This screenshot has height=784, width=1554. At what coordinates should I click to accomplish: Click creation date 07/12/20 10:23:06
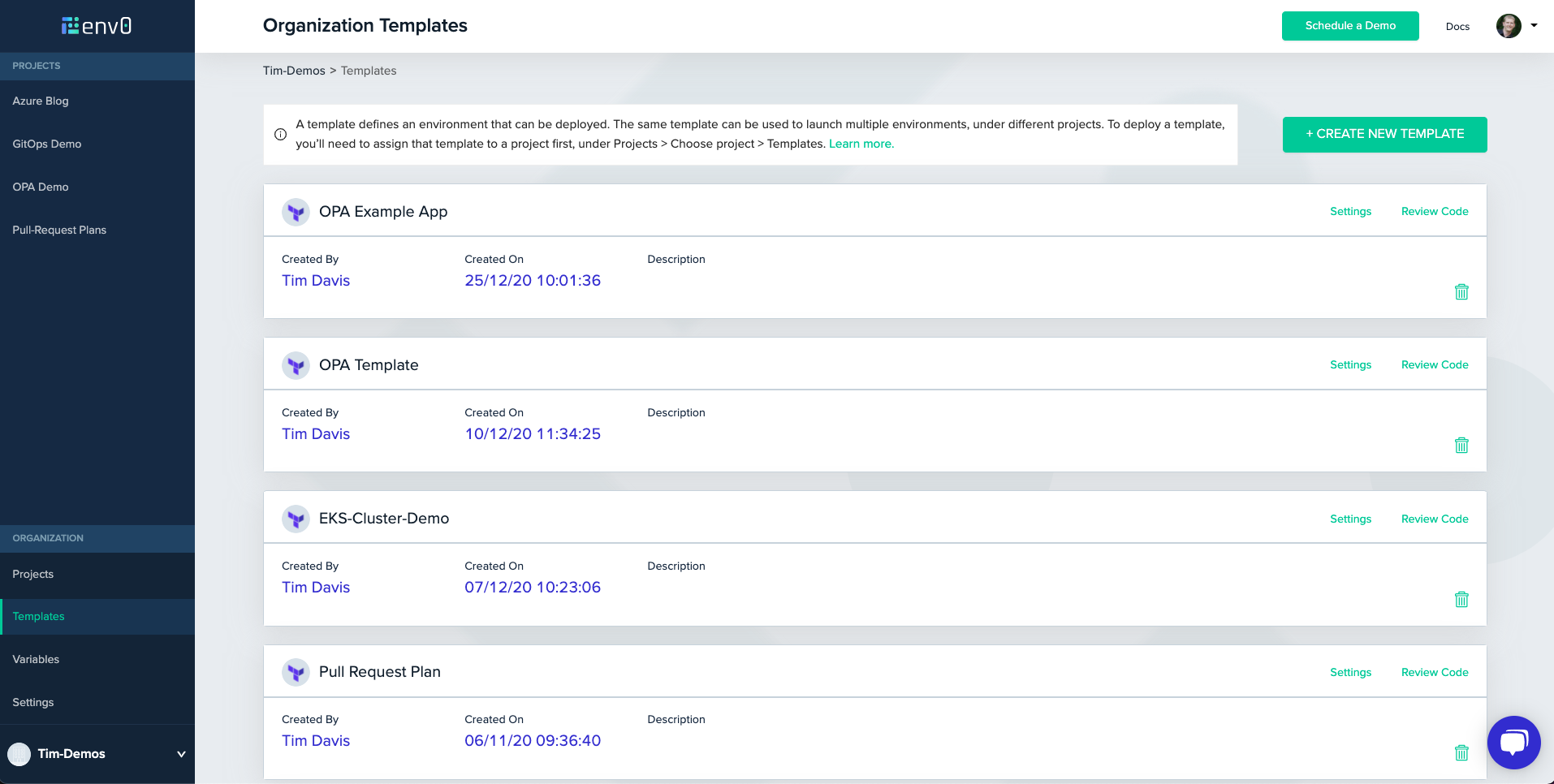coord(533,588)
